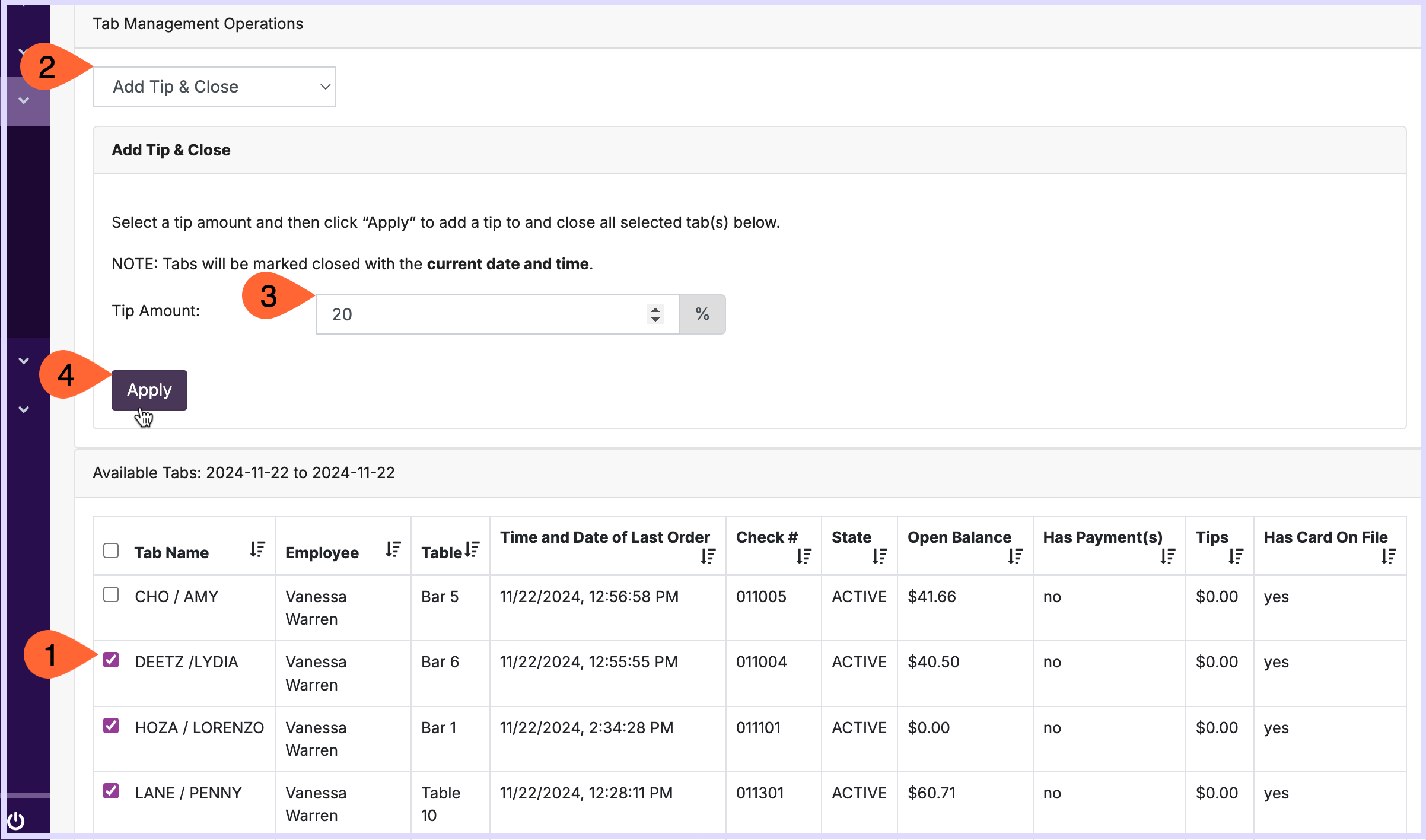Viewport: 1426px width, 840px height.
Task: Click the $60.71 open balance
Action: 932,793
